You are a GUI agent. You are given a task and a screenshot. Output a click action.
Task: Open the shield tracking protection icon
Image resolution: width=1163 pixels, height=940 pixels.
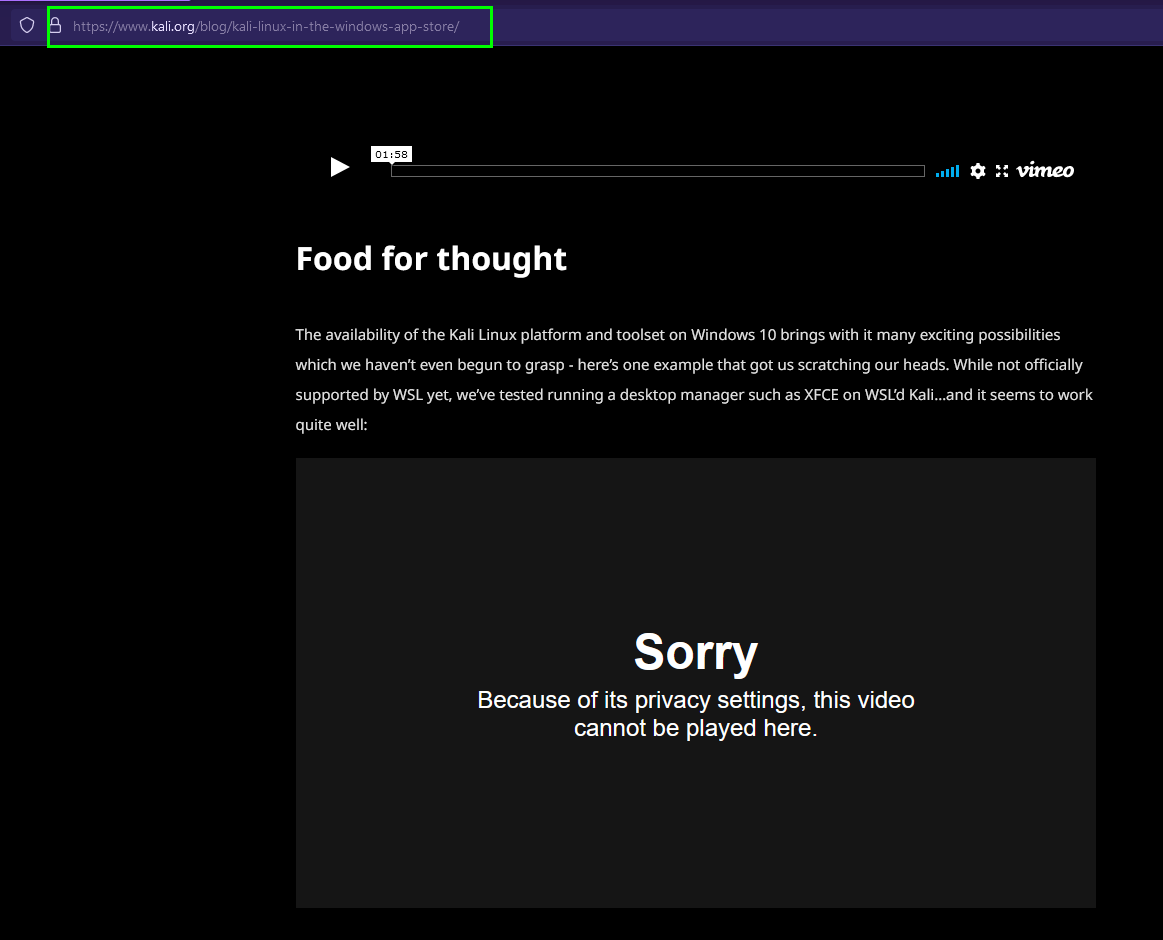pos(27,26)
